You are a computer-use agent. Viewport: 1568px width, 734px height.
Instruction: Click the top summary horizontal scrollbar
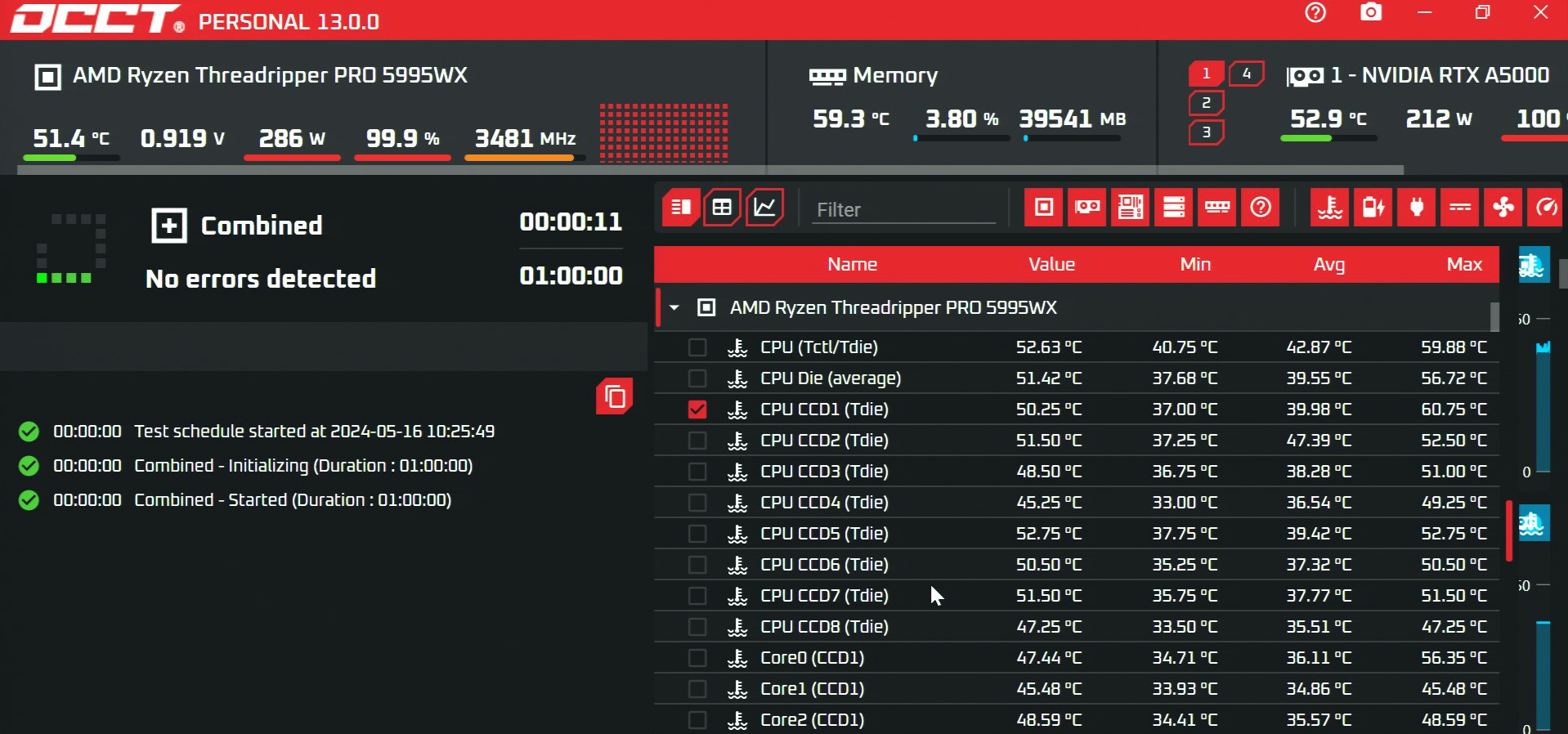[x=710, y=170]
